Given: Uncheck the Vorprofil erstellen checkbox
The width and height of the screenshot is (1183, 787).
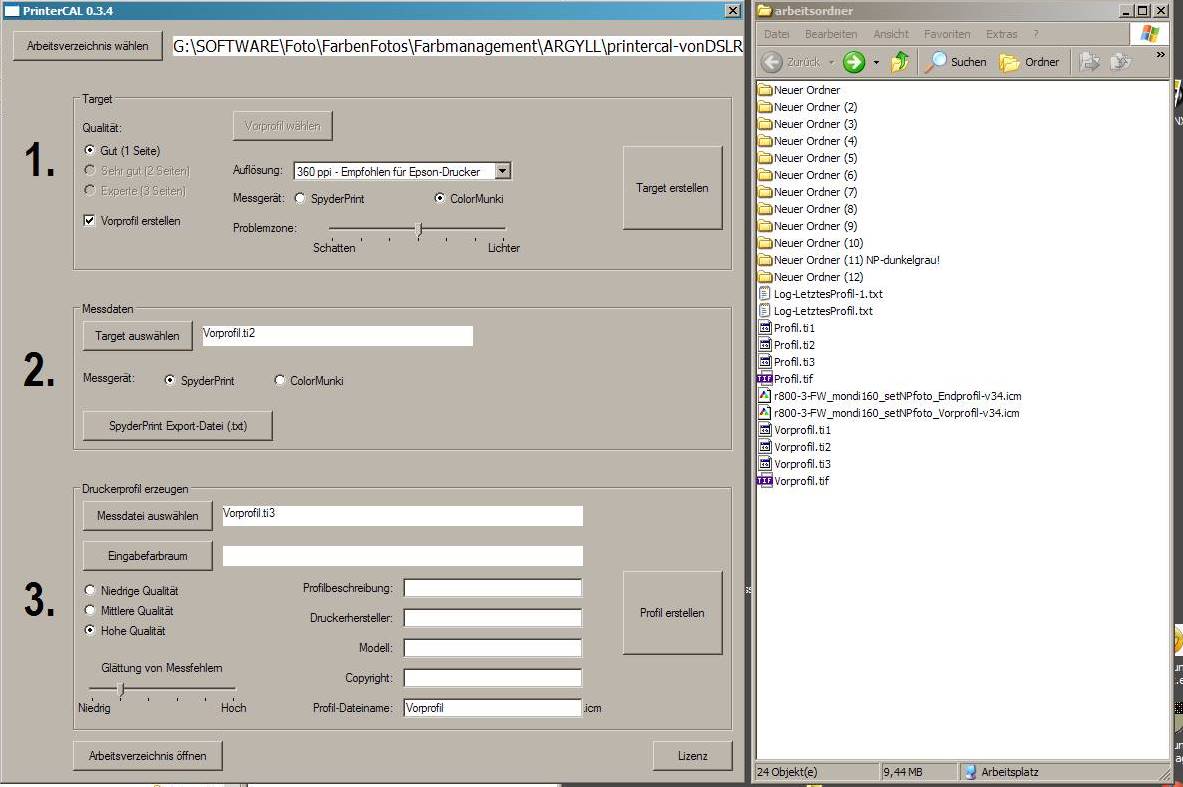Looking at the screenshot, I should [90, 221].
